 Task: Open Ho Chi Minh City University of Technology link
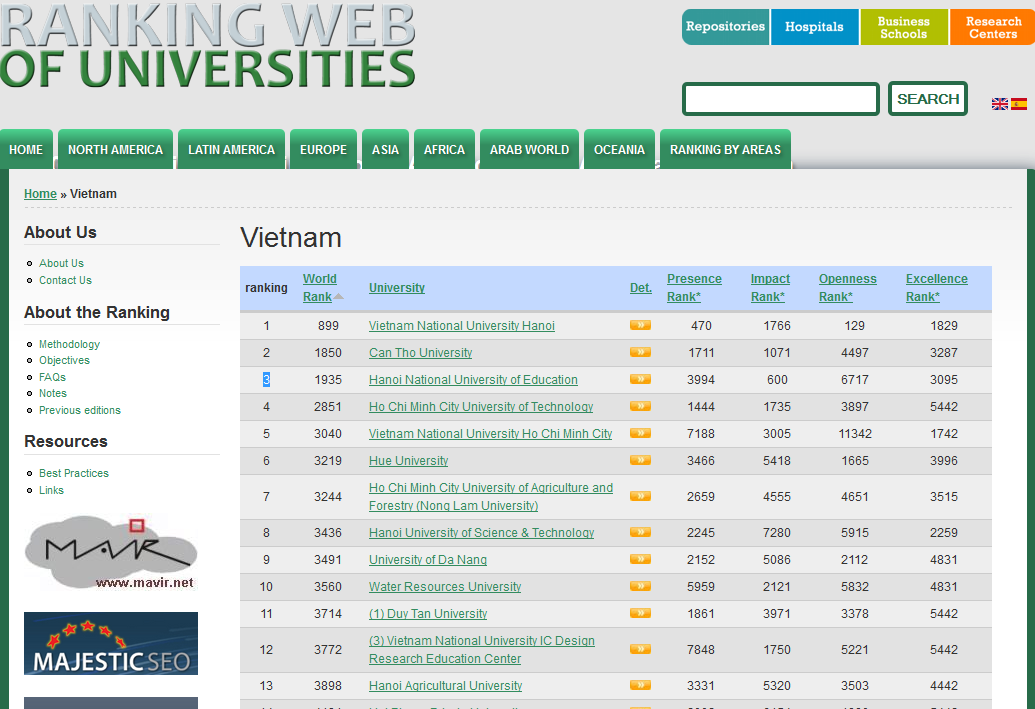[x=481, y=407]
